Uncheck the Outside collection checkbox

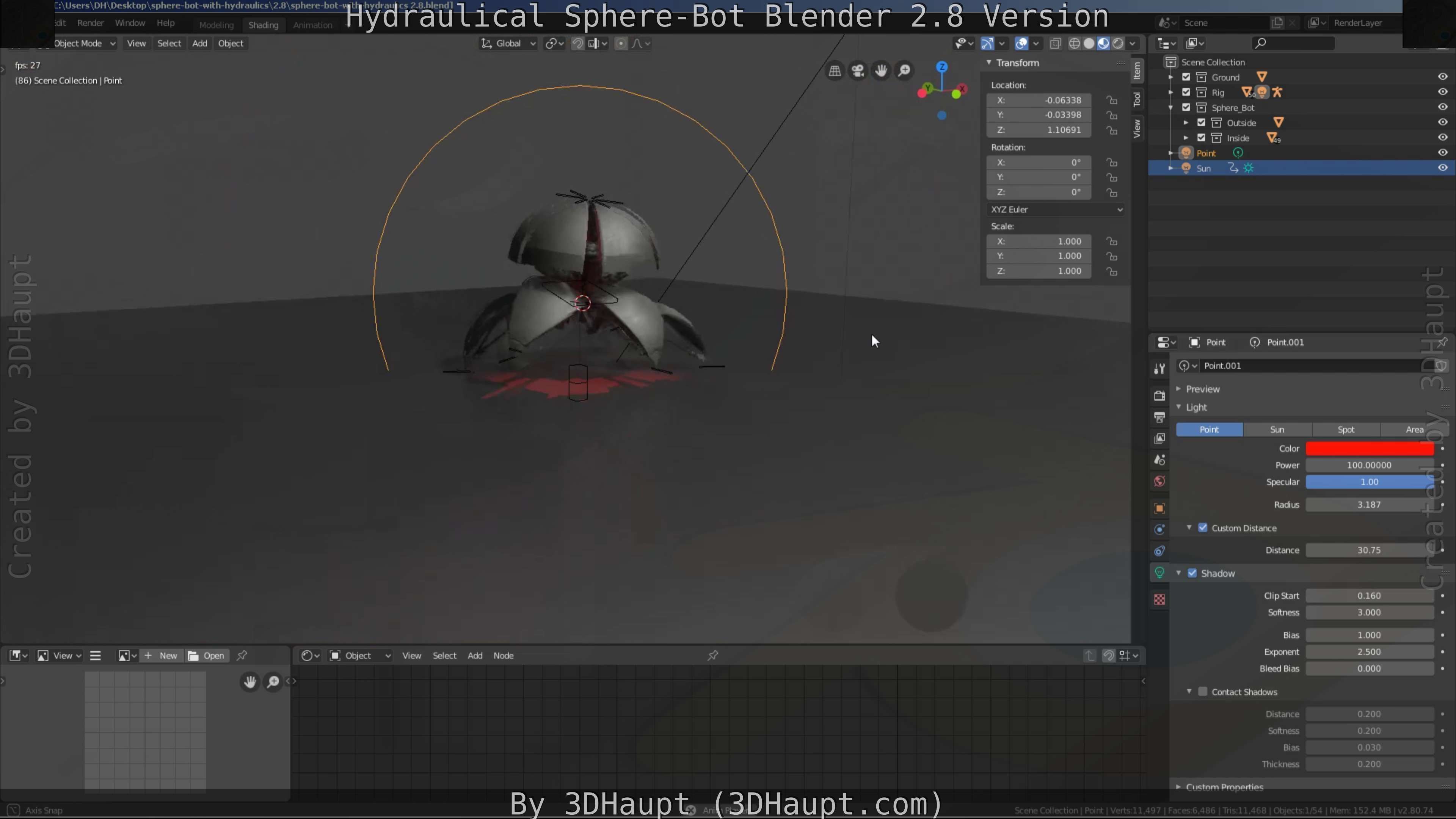click(1202, 122)
